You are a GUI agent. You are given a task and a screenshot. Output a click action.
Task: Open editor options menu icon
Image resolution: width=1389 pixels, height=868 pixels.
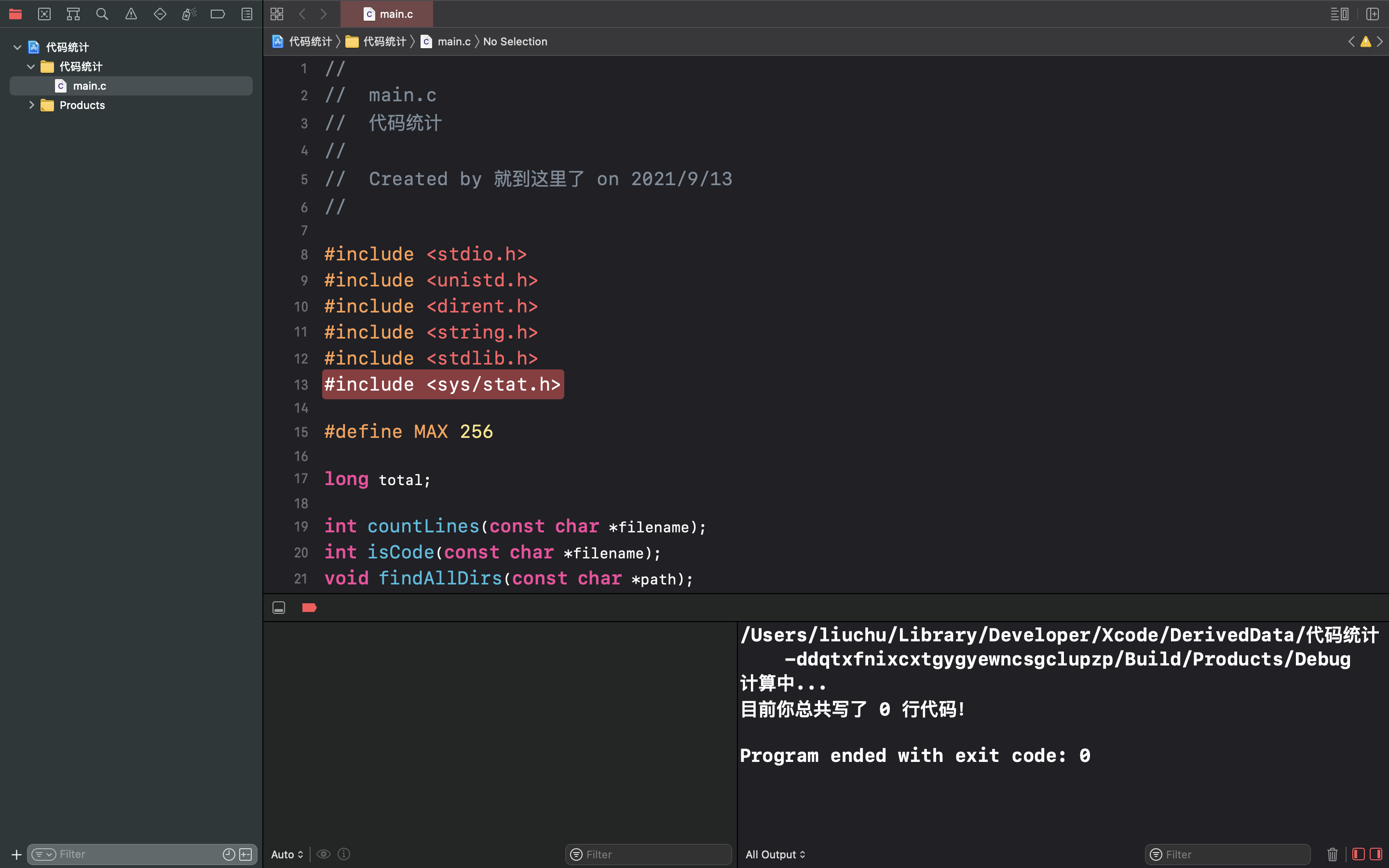(x=1340, y=14)
